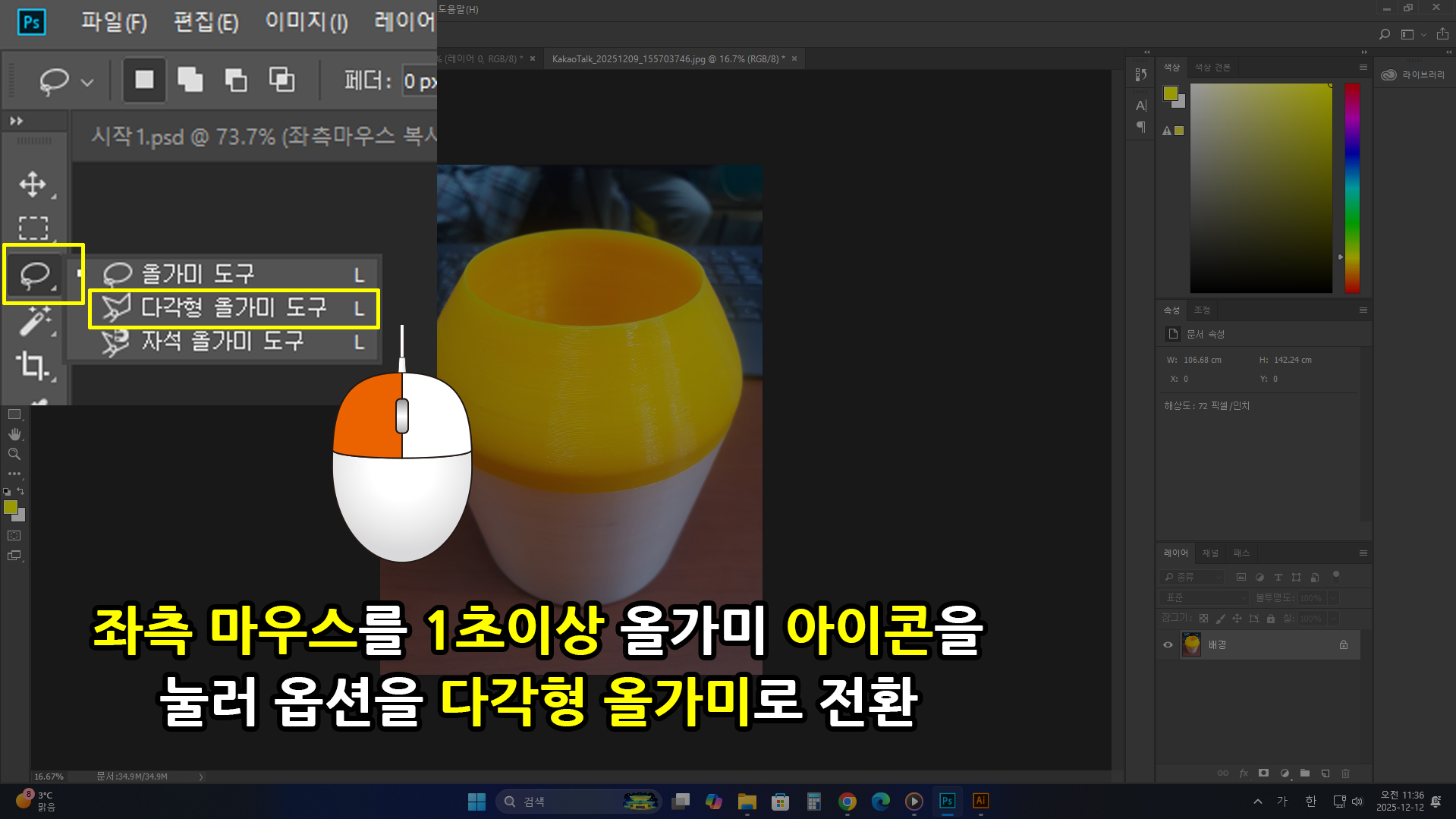Click the share icon at top right
Screen dimensions: 1456x819
1442,34
